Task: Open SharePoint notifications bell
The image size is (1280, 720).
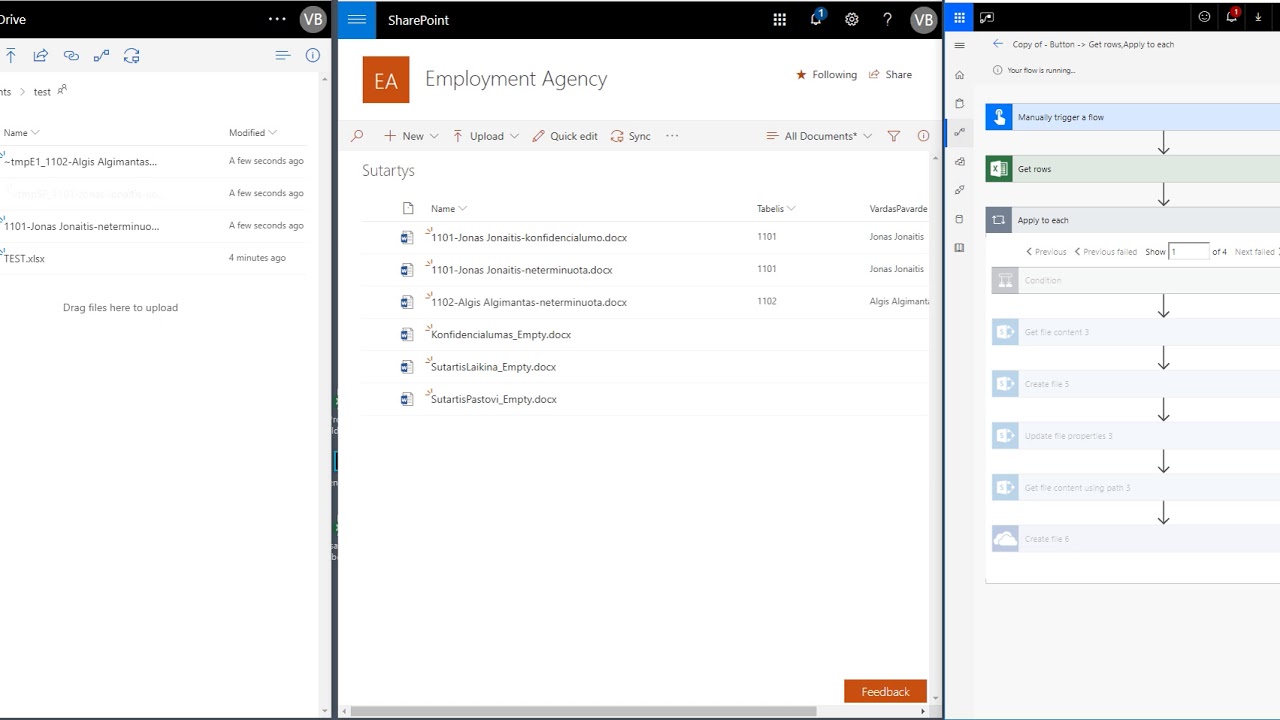Action: pyautogui.click(x=816, y=18)
